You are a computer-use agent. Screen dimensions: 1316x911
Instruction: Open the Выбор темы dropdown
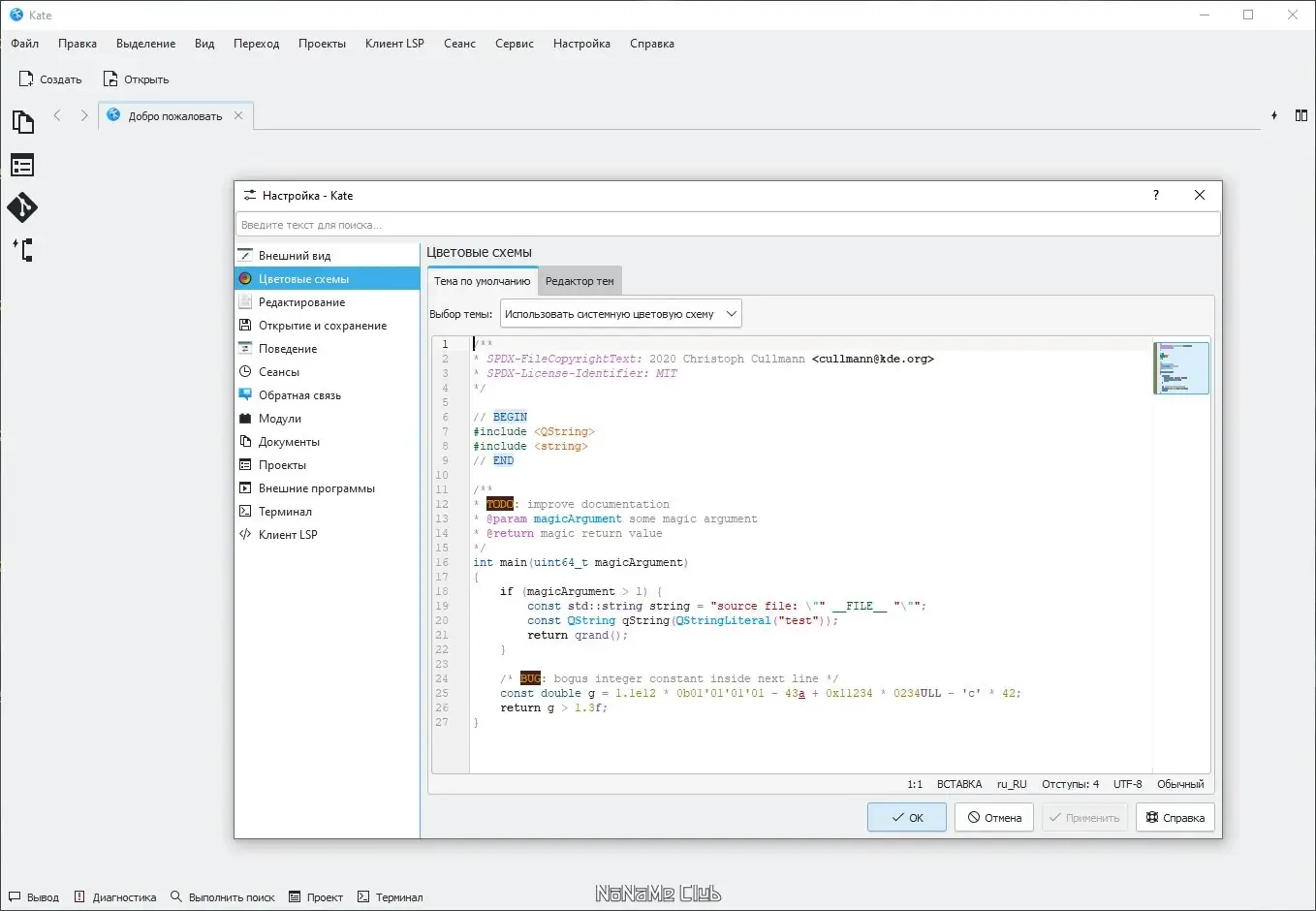pyautogui.click(x=621, y=314)
